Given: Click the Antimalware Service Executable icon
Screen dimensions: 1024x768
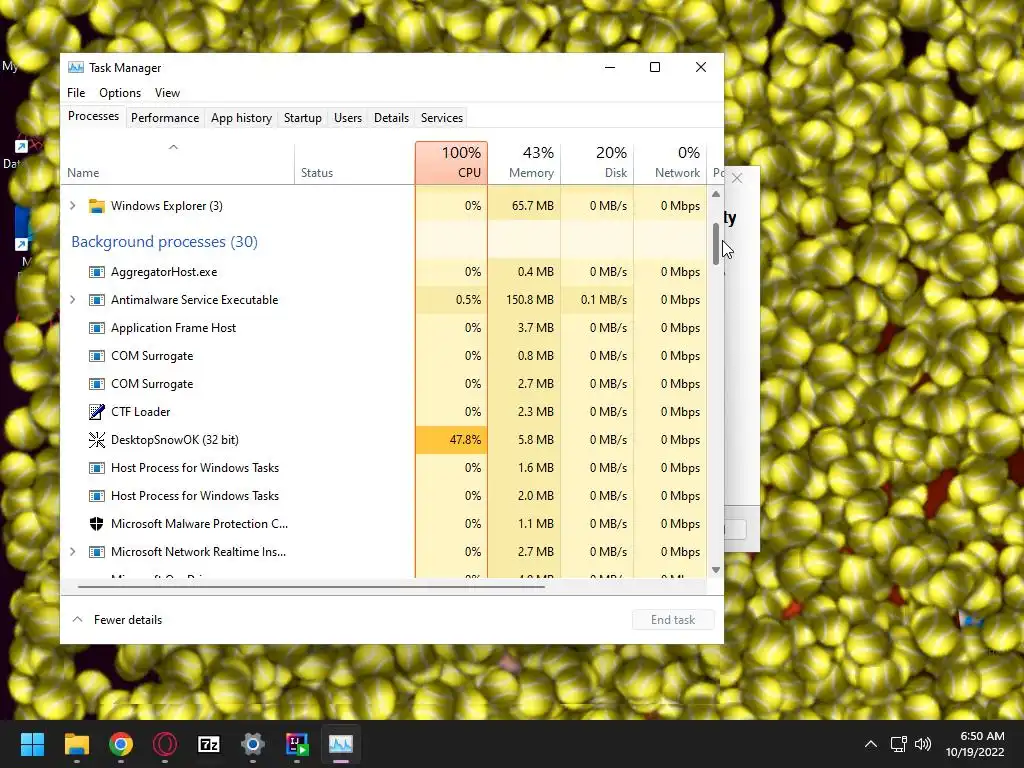Looking at the screenshot, I should pyautogui.click(x=97, y=300).
